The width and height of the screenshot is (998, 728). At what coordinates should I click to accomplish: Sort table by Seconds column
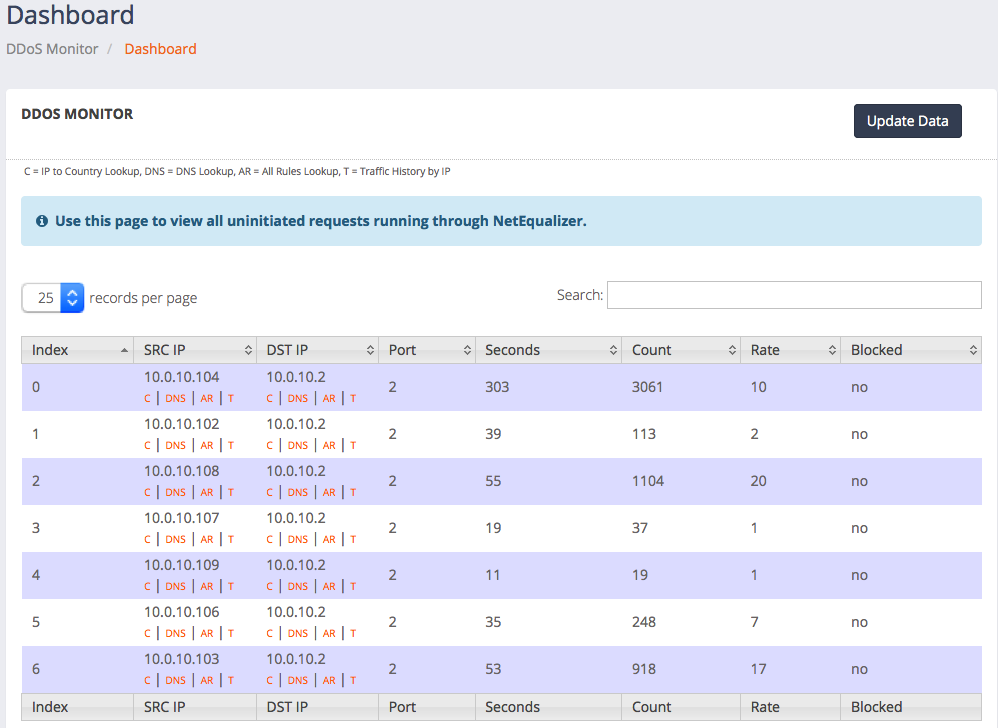pos(547,350)
